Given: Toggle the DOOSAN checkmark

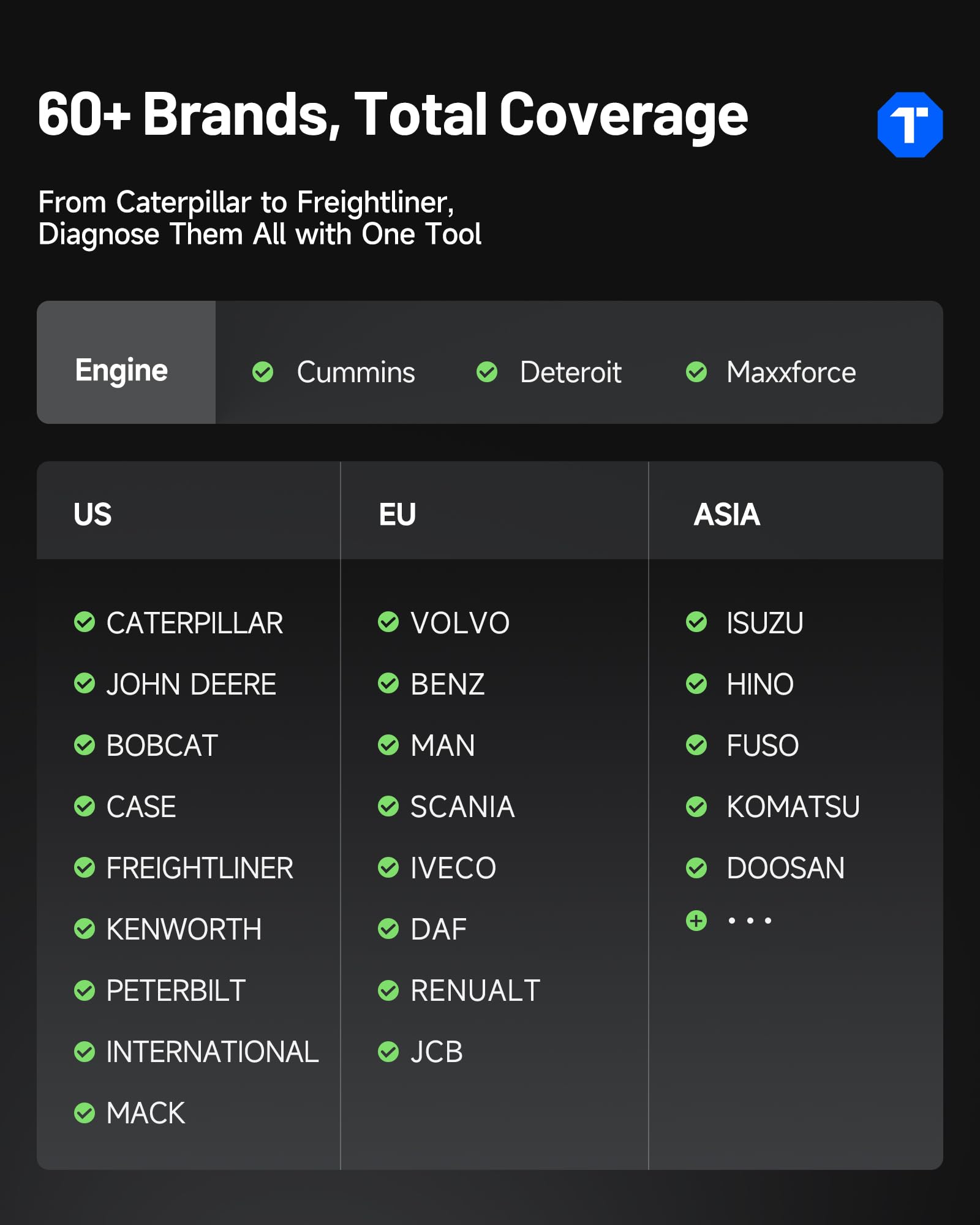Looking at the screenshot, I should coord(696,868).
